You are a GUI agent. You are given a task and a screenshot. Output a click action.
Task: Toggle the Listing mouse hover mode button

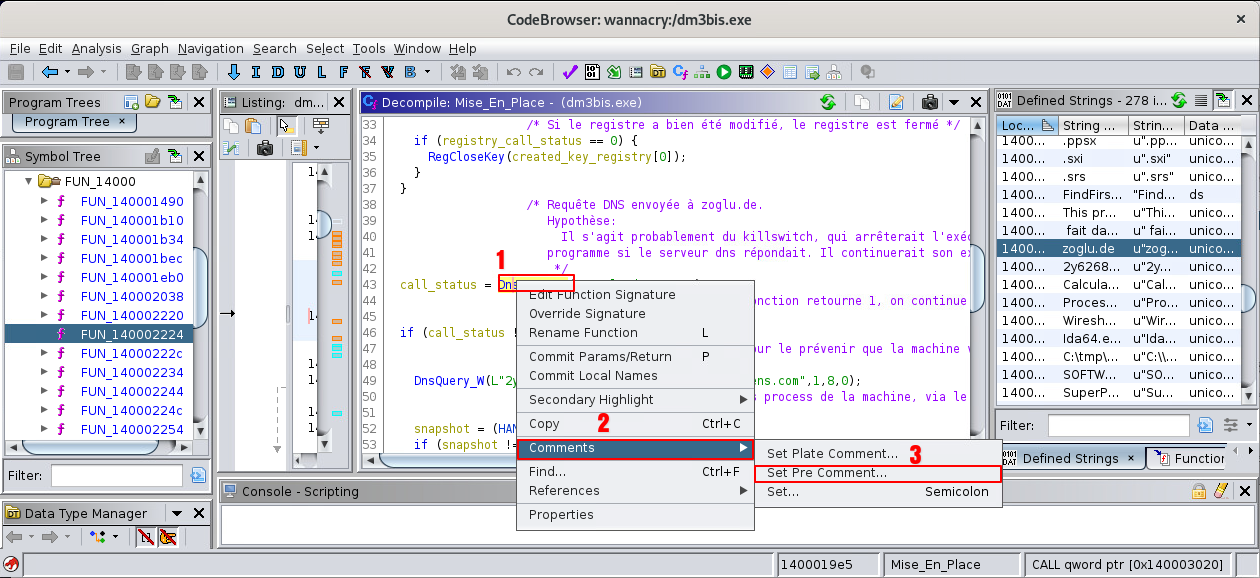point(286,126)
